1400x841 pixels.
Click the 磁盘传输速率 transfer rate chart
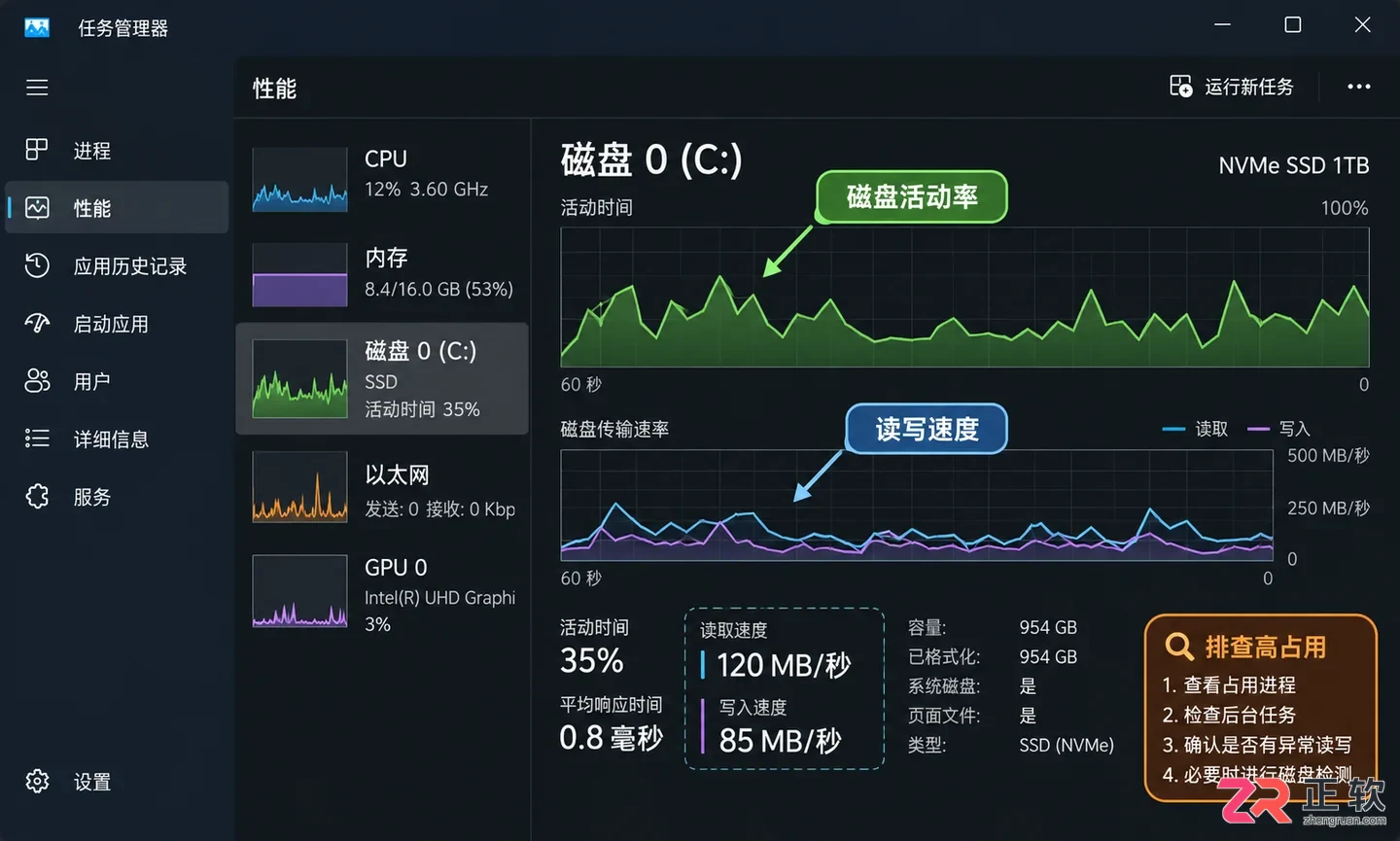coord(917,505)
